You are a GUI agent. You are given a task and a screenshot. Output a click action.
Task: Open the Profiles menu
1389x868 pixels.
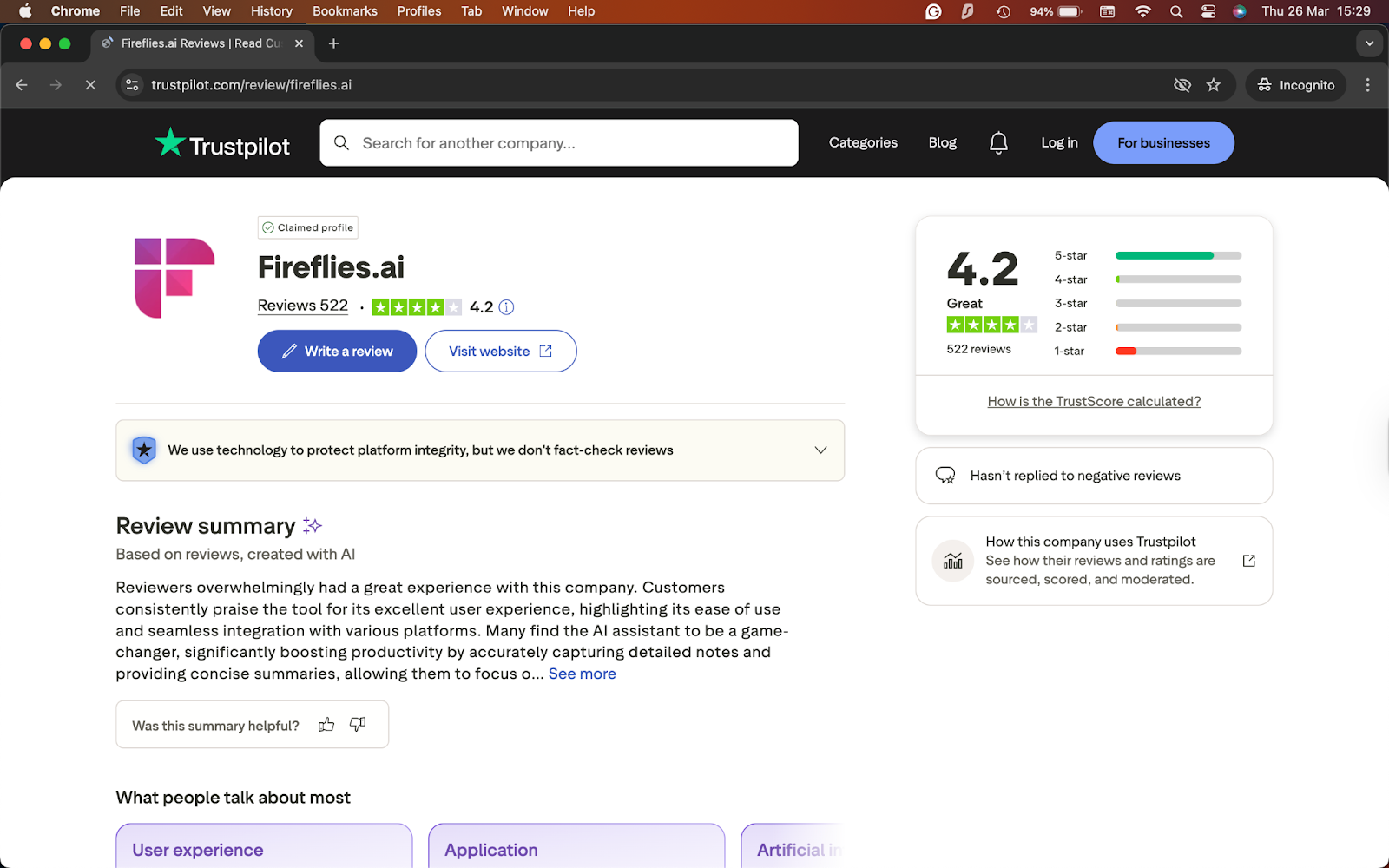pyautogui.click(x=419, y=11)
